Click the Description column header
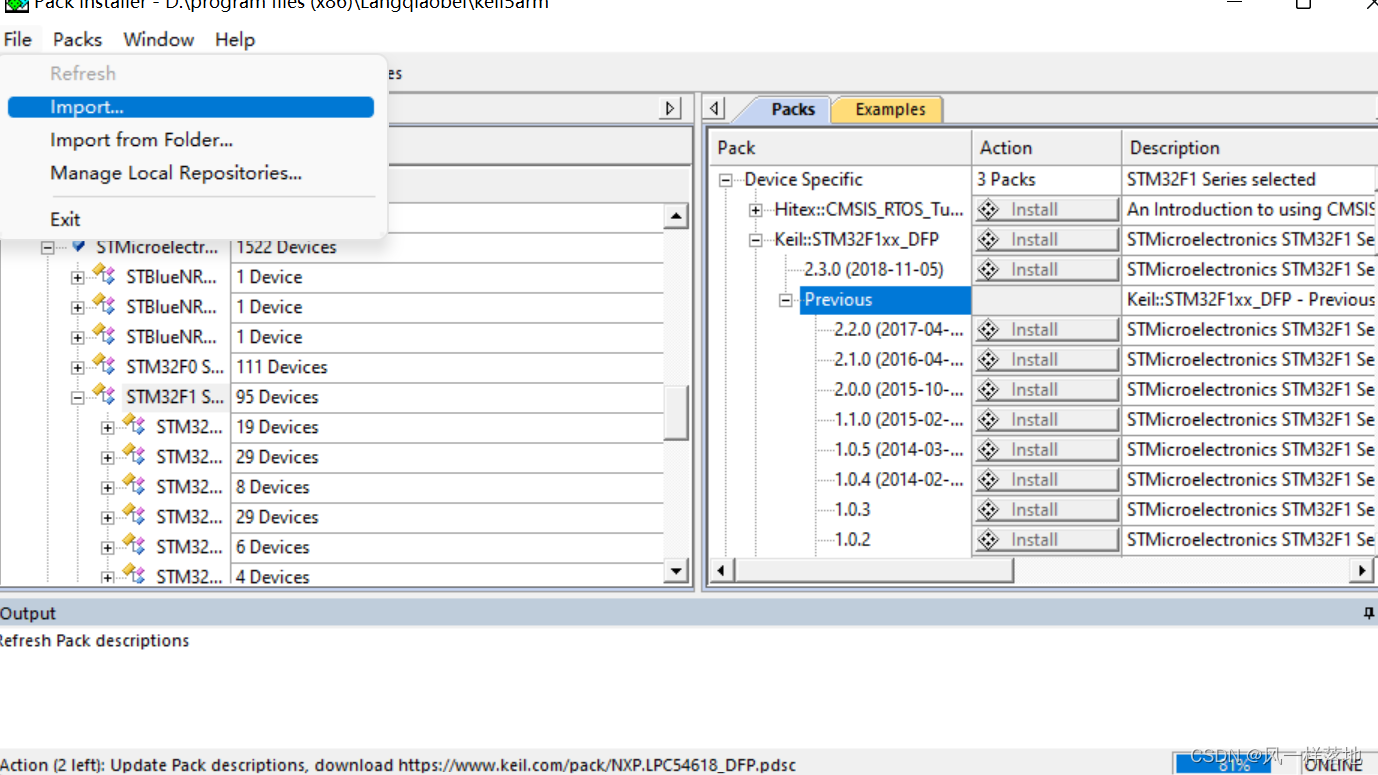1378x775 pixels. click(1249, 147)
